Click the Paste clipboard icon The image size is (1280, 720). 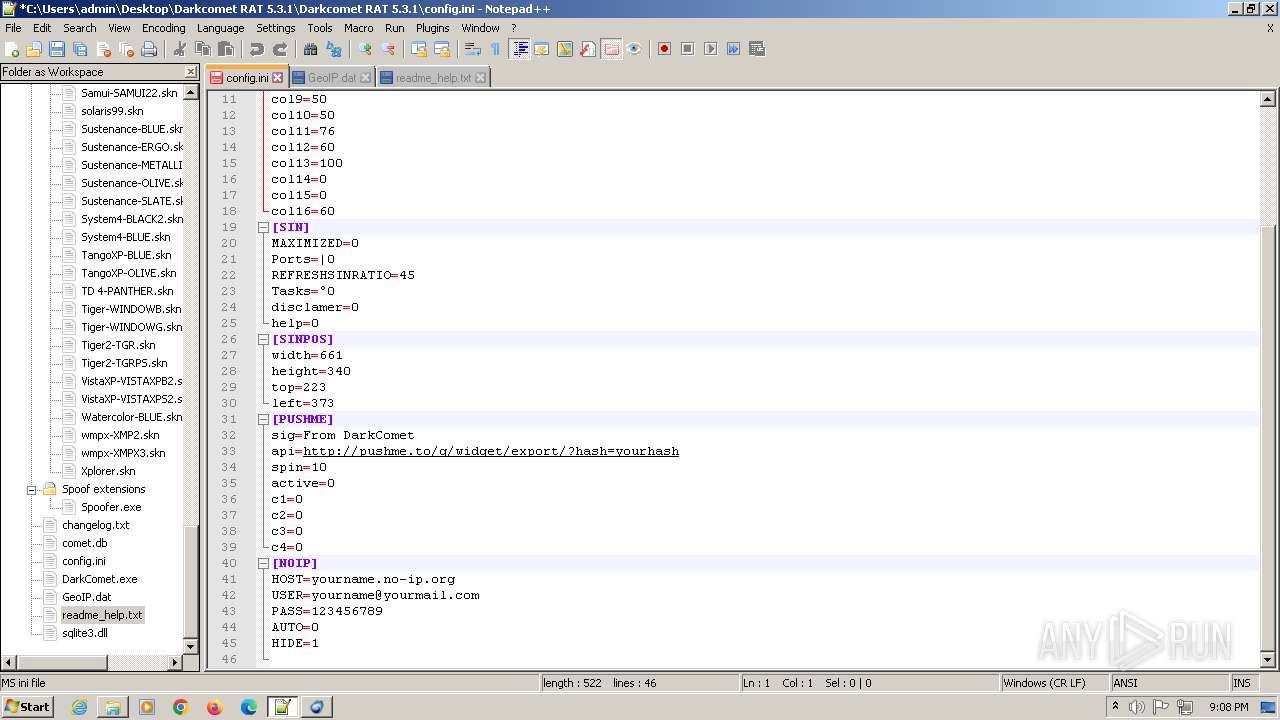point(226,49)
